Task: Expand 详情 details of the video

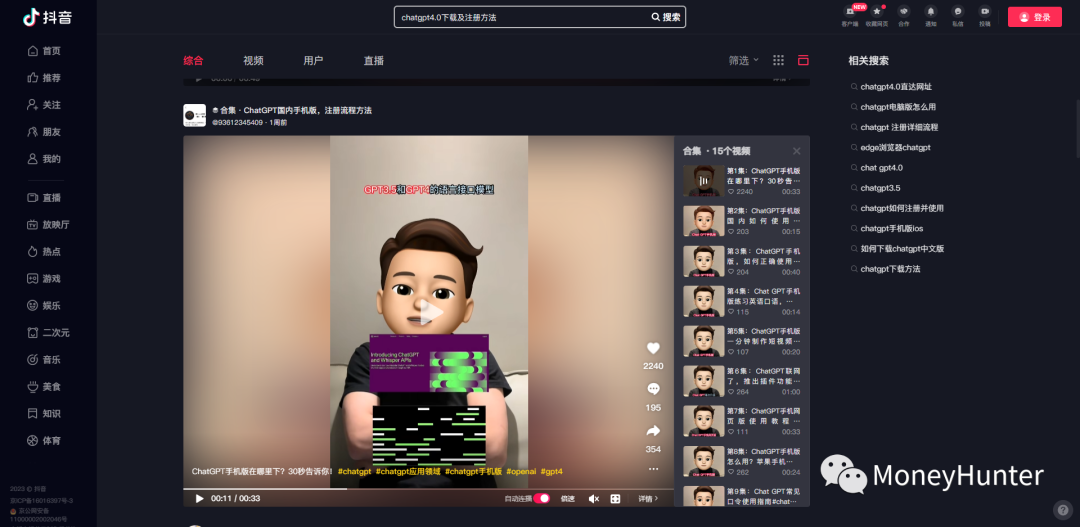Action: coord(648,499)
